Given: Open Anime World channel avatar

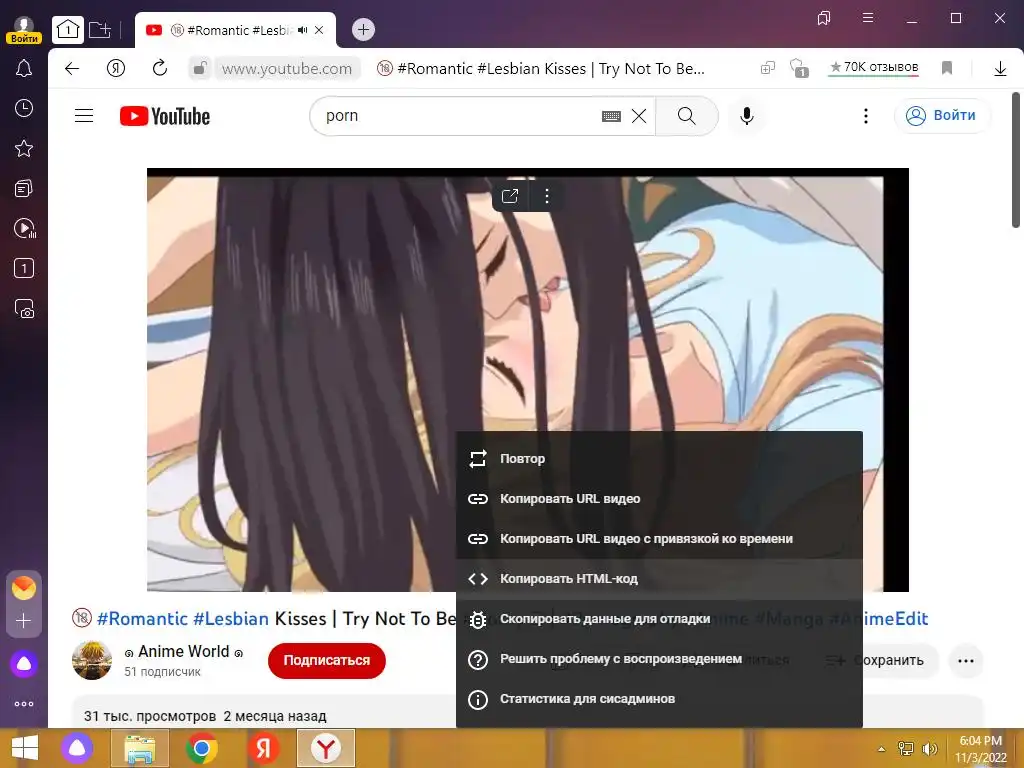Looking at the screenshot, I should click(x=91, y=660).
